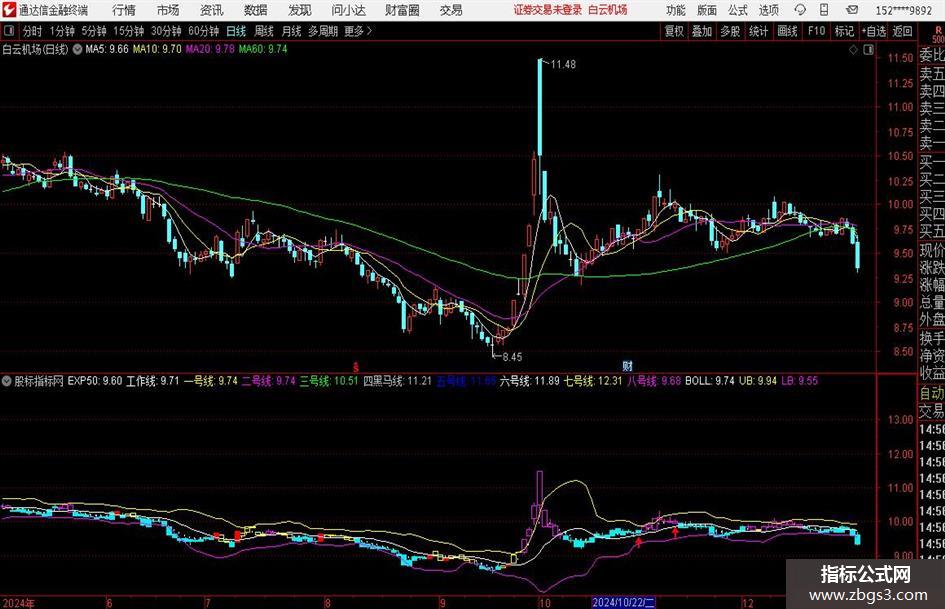Switch to 5分钟 period
This screenshot has height=609, width=945.
pos(93,31)
